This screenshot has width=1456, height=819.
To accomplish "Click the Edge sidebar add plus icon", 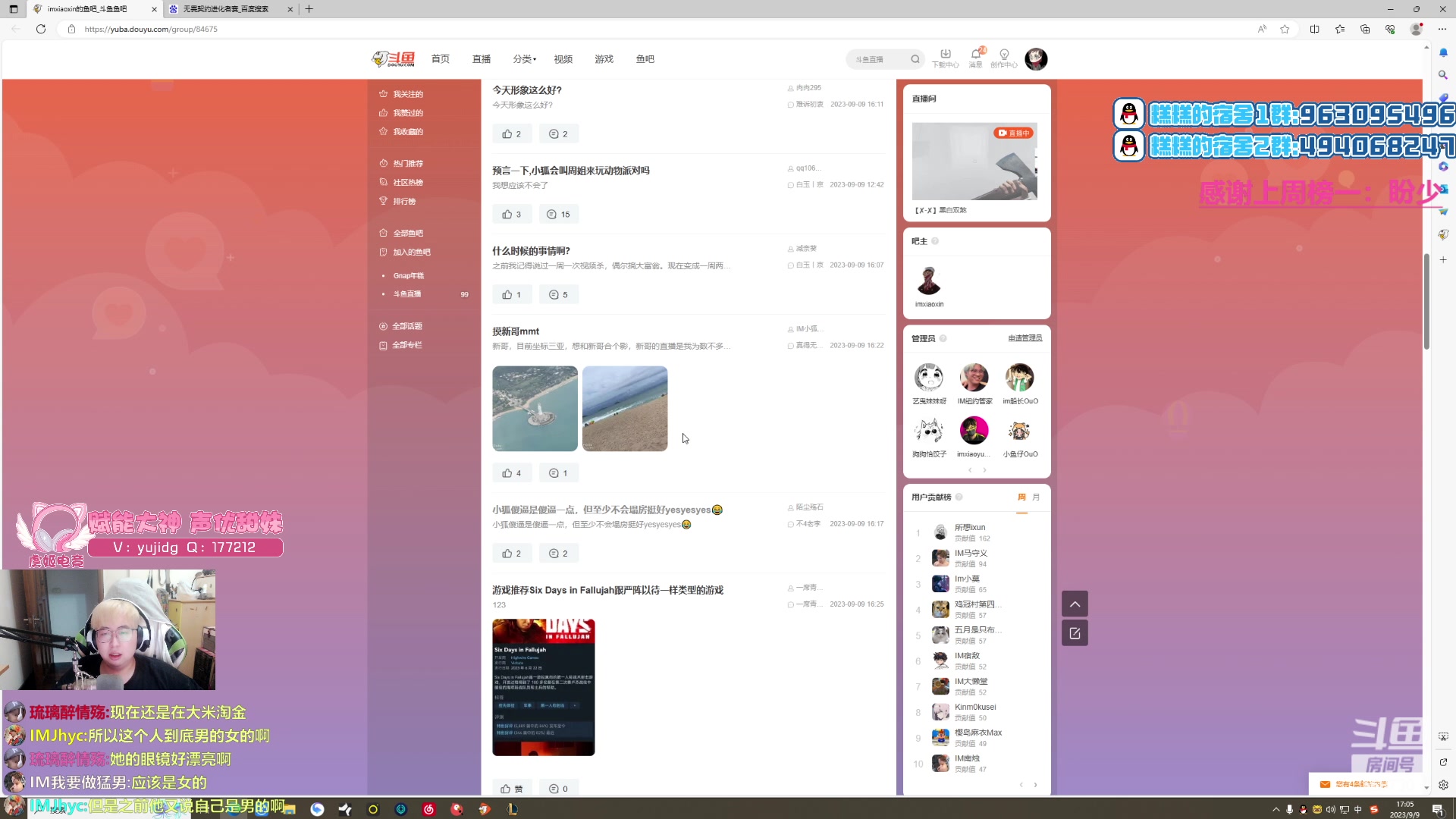I will pyautogui.click(x=1443, y=259).
